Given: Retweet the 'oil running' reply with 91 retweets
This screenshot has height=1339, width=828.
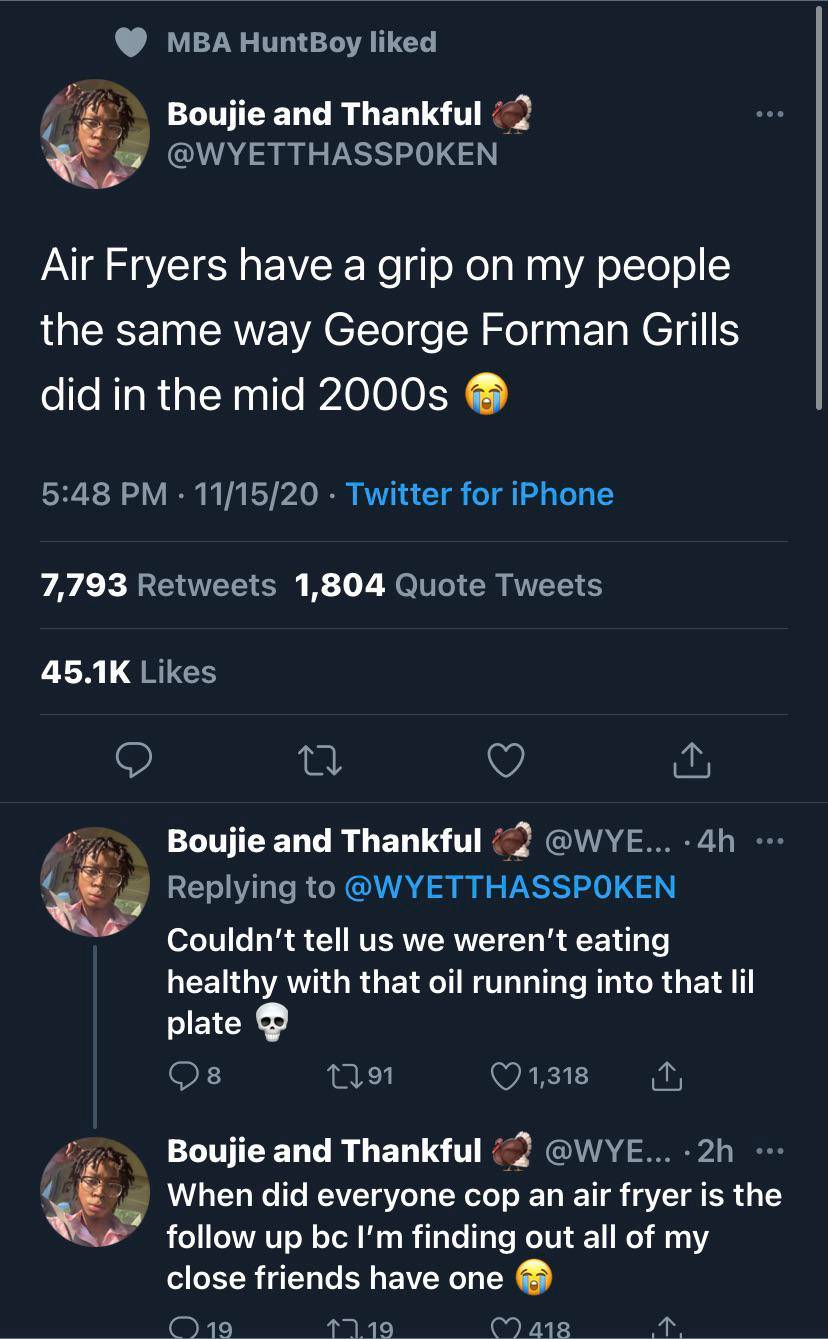Looking at the screenshot, I should [x=343, y=1075].
